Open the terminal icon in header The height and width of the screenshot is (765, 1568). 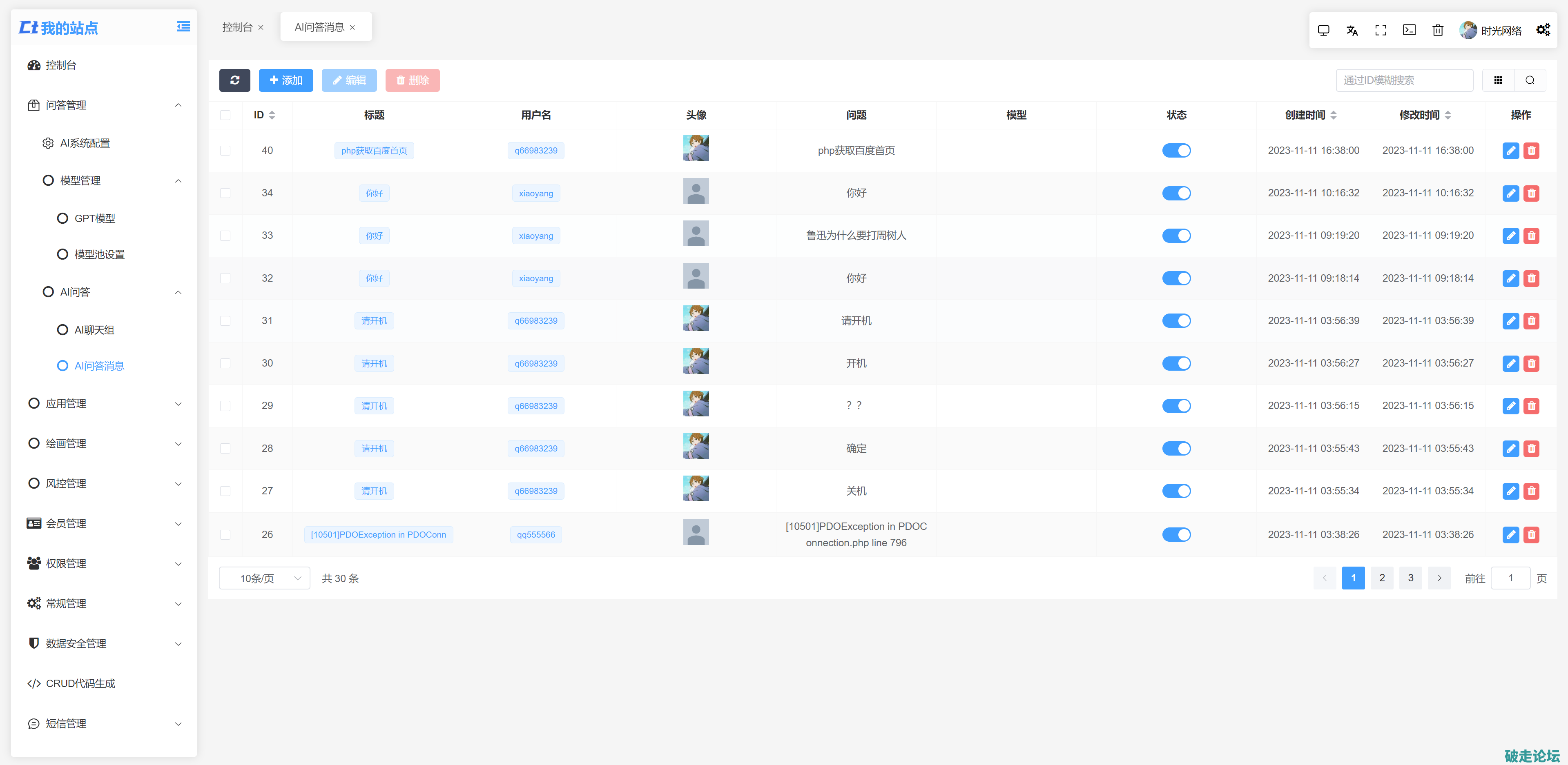[x=1409, y=31]
